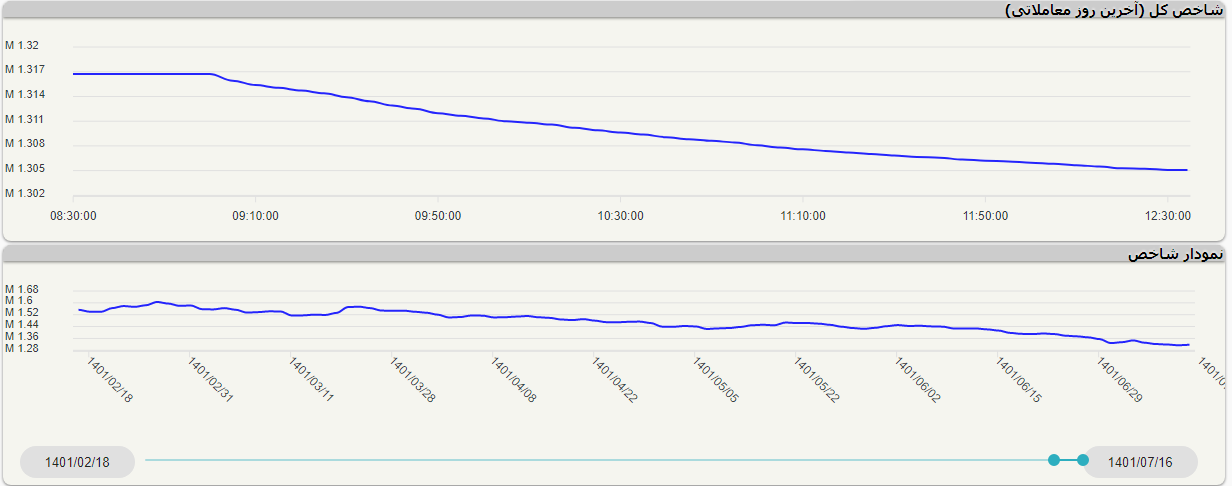1232x486 pixels.
Task: Click the شاخص کل (آخرین روز معاملاتی) panel header
Action: click(x=1113, y=10)
